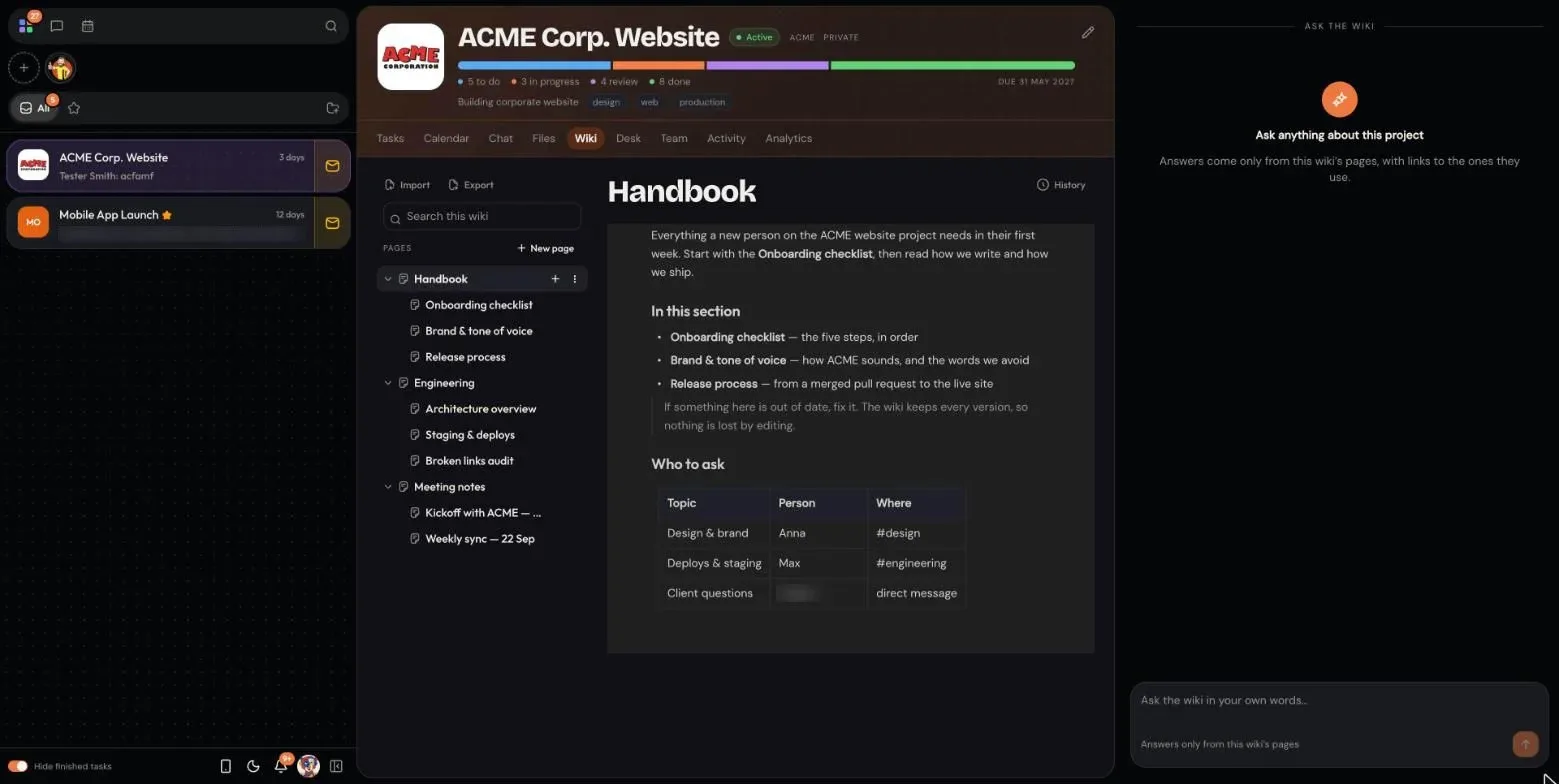
Task: Open notifications bell icon
Action: 281,766
